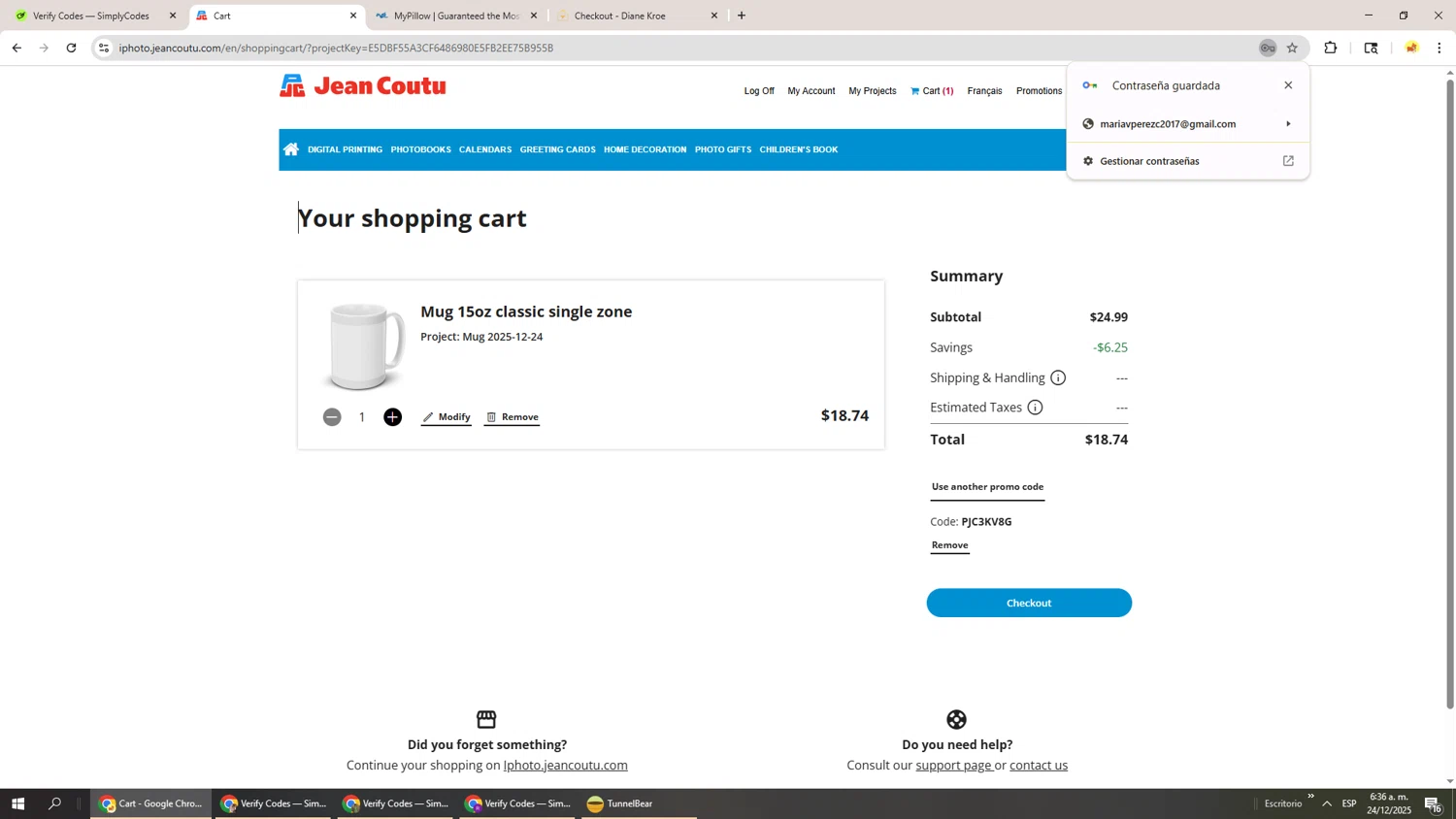Open Windows Start menu
The image size is (1456, 819).
coord(17,803)
